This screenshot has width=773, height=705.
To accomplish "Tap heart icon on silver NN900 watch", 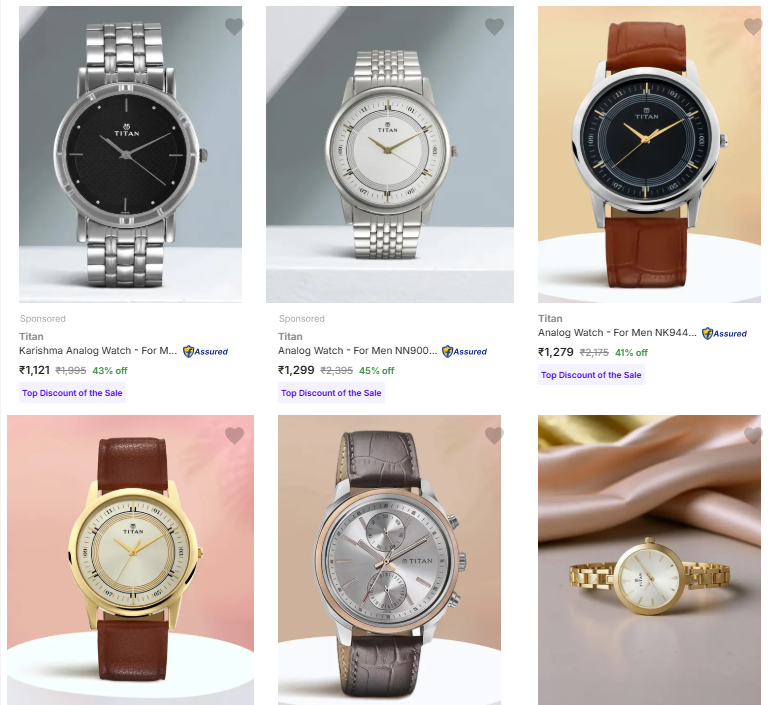I will pyautogui.click(x=494, y=26).
